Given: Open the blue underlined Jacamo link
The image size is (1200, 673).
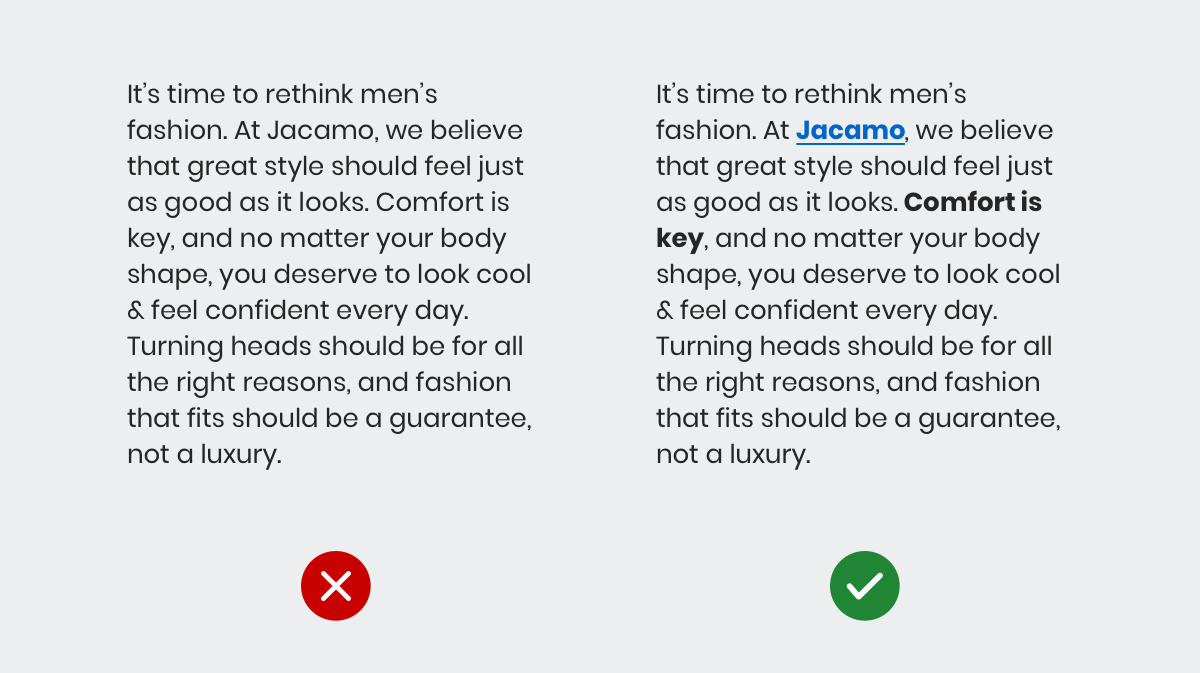Looking at the screenshot, I should coord(850,131).
